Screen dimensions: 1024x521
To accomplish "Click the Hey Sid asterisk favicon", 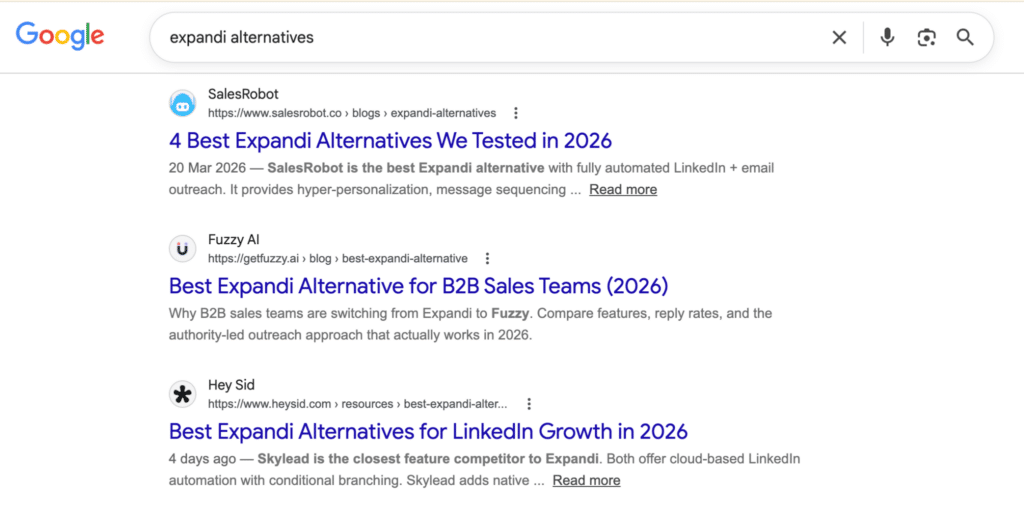I will click(x=182, y=394).
